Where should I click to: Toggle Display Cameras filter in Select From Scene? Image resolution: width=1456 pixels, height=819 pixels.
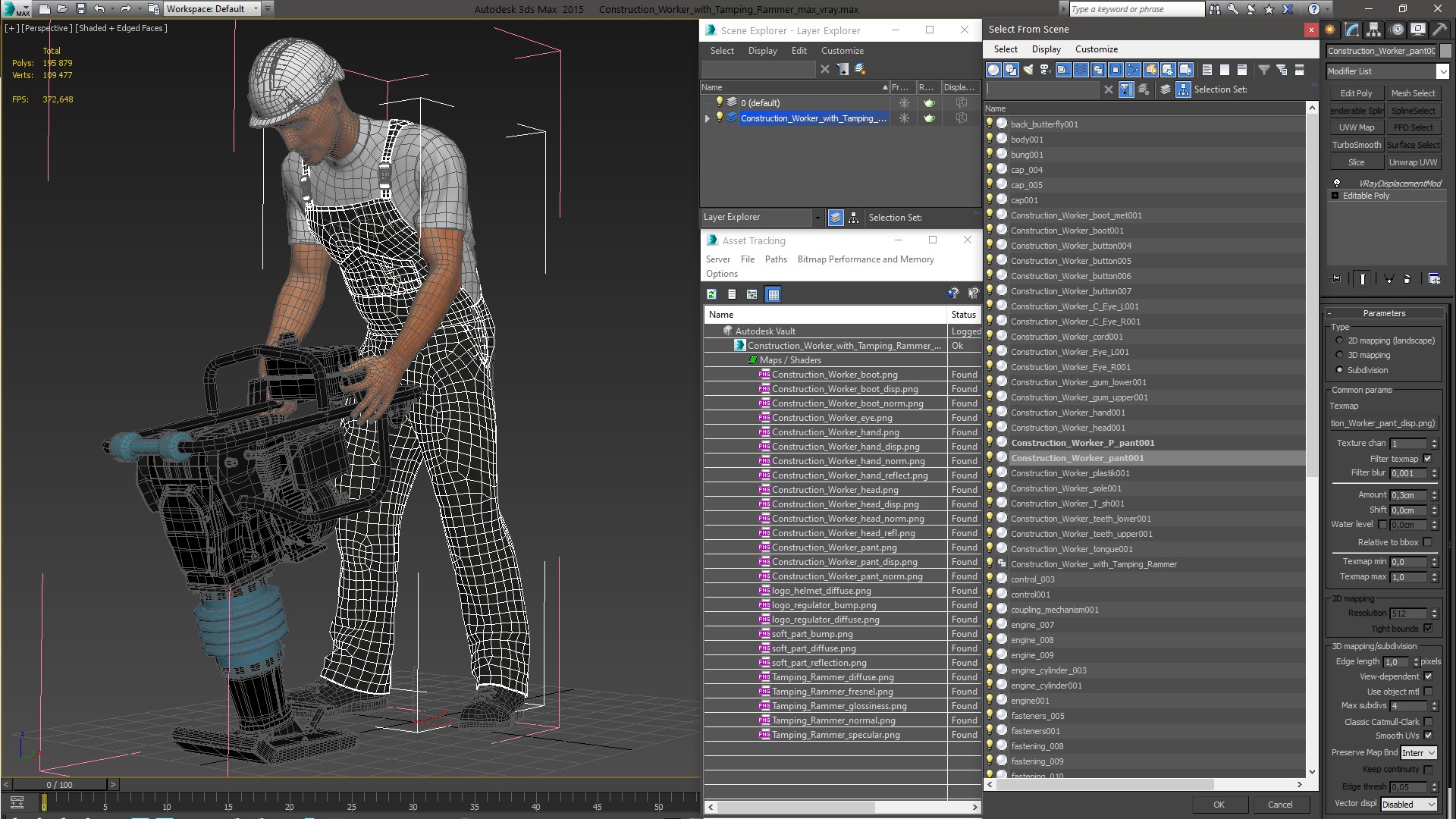click(x=1046, y=70)
